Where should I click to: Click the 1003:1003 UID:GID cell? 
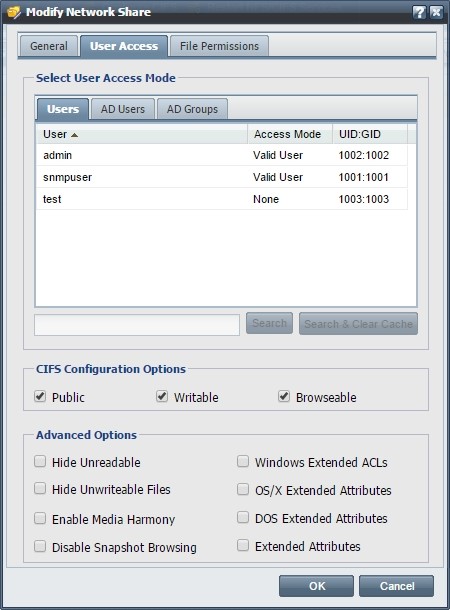[364, 199]
